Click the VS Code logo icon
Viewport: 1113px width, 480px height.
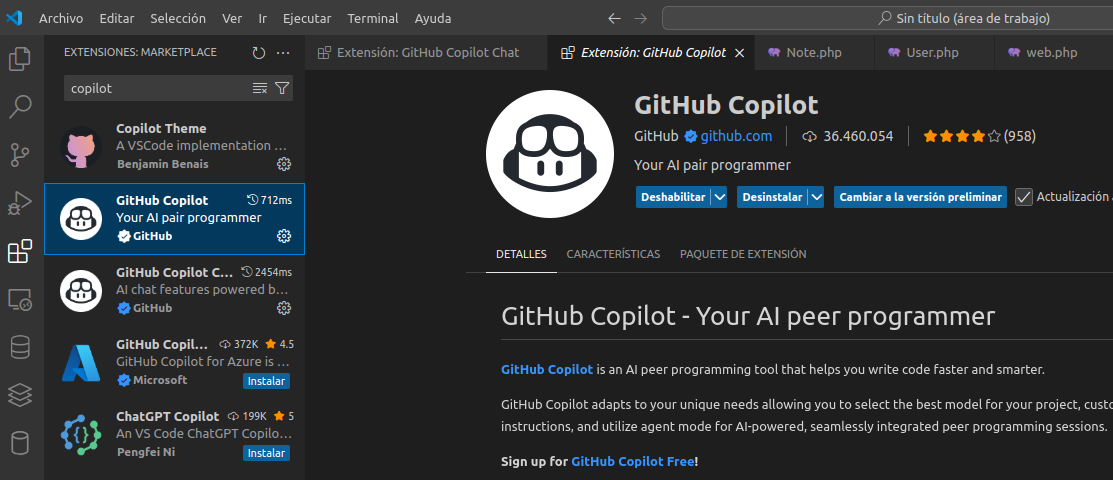[14, 18]
